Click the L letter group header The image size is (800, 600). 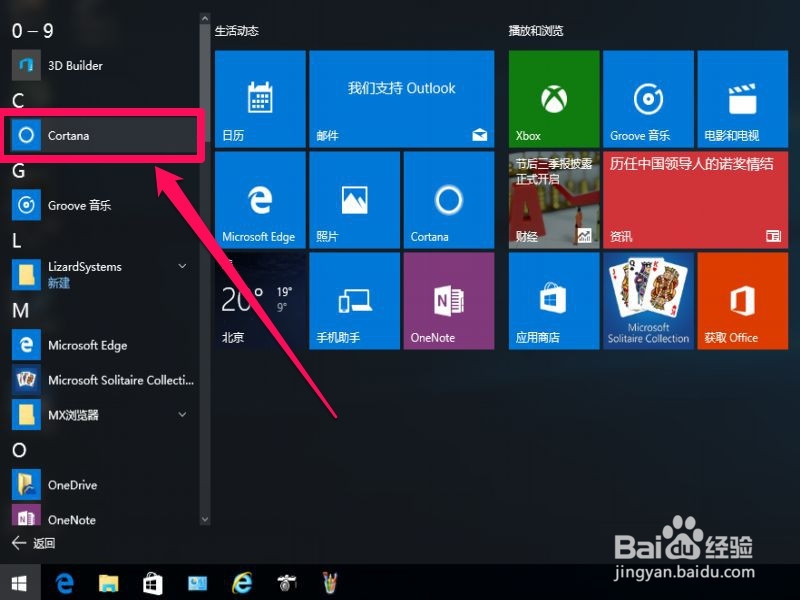[17, 240]
